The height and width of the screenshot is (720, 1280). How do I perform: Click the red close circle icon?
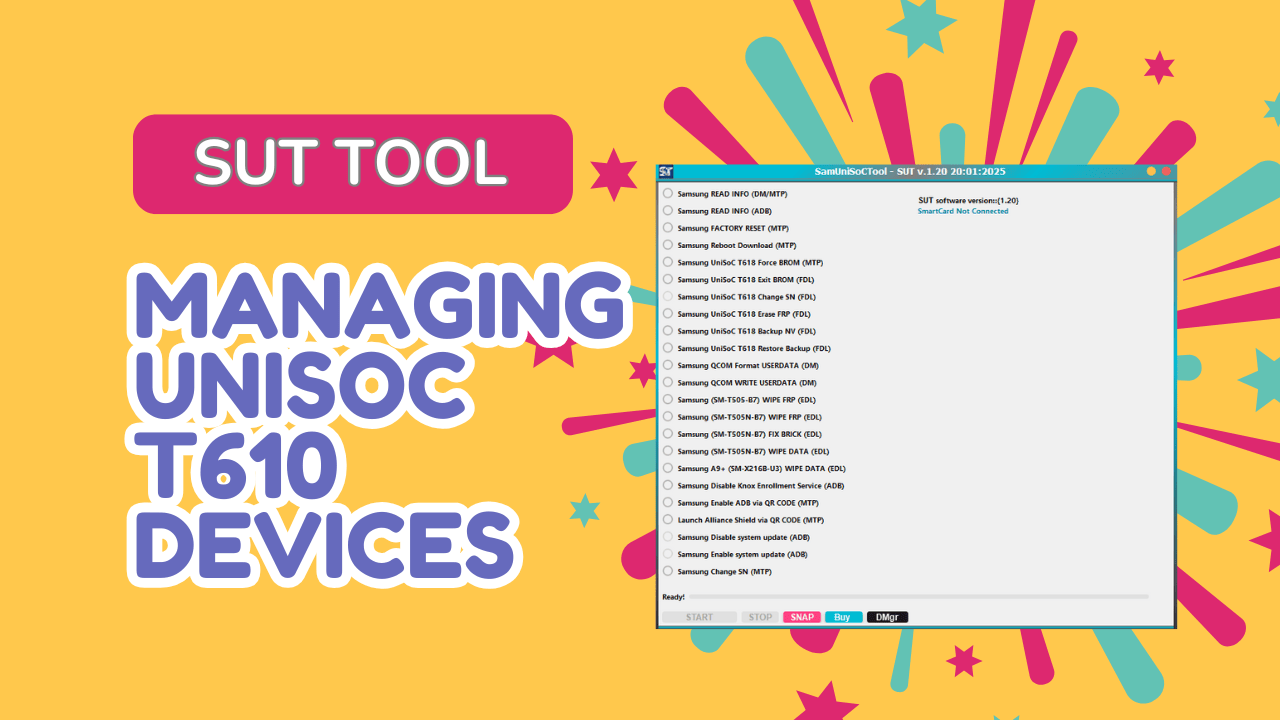click(x=1166, y=172)
